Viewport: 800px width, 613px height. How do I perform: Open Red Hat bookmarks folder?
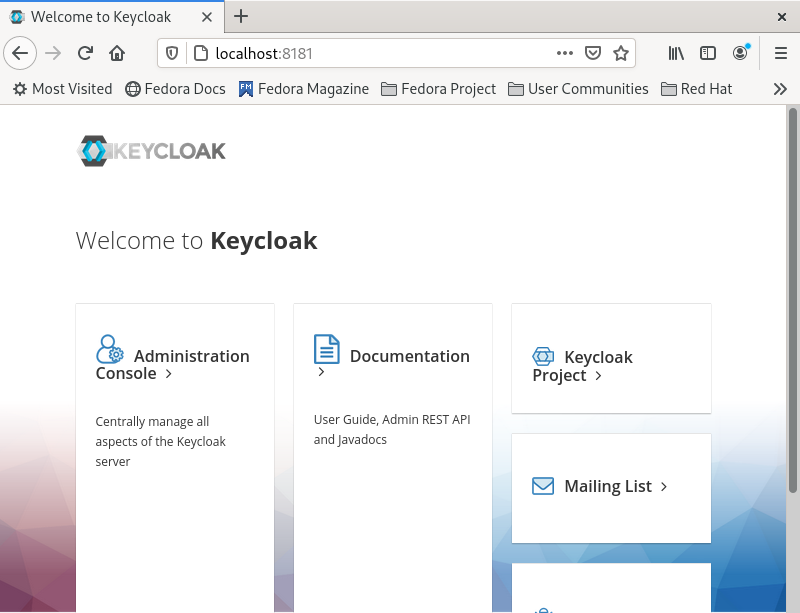pyautogui.click(x=696, y=89)
